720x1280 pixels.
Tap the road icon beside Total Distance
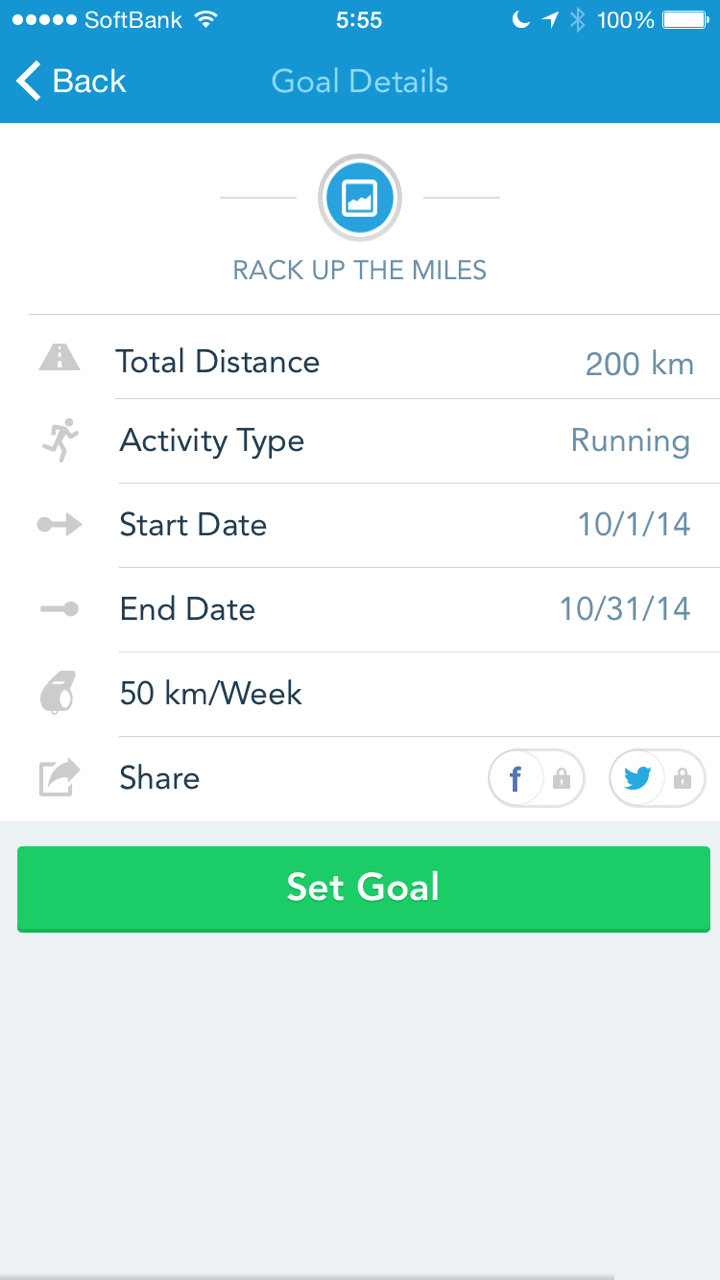(x=59, y=357)
